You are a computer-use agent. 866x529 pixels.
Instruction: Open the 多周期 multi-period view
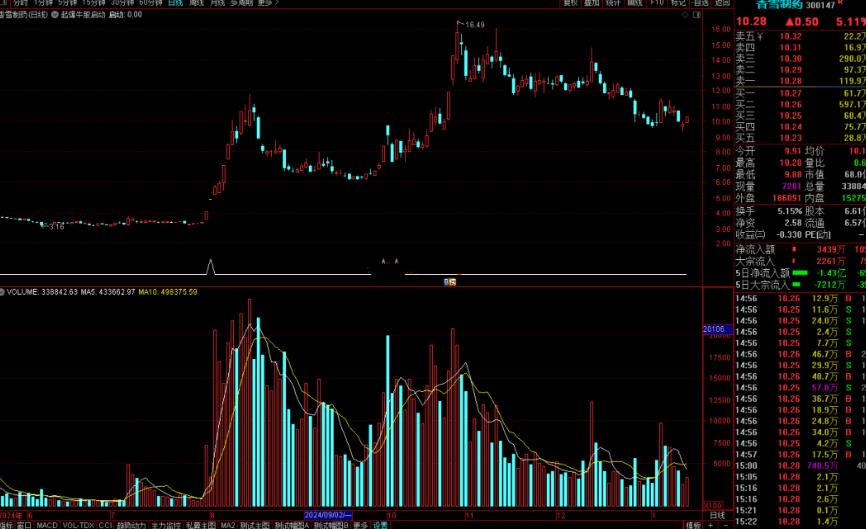point(241,3)
